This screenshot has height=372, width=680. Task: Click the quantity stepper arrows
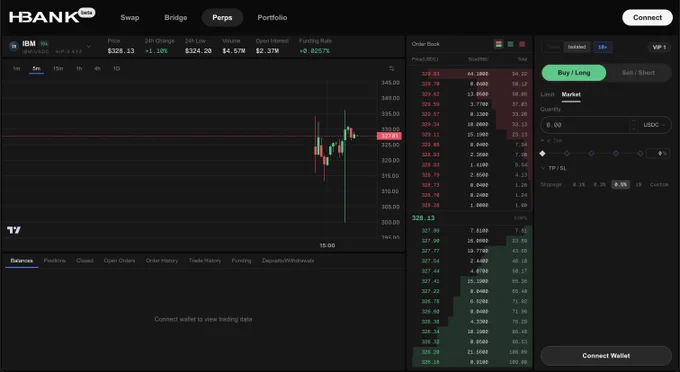coord(634,125)
